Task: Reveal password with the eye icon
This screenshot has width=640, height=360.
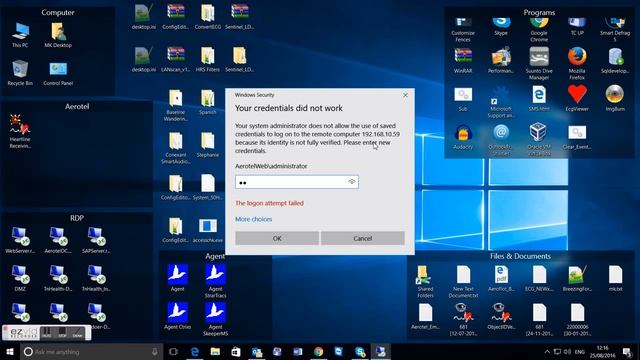Action: coord(351,182)
